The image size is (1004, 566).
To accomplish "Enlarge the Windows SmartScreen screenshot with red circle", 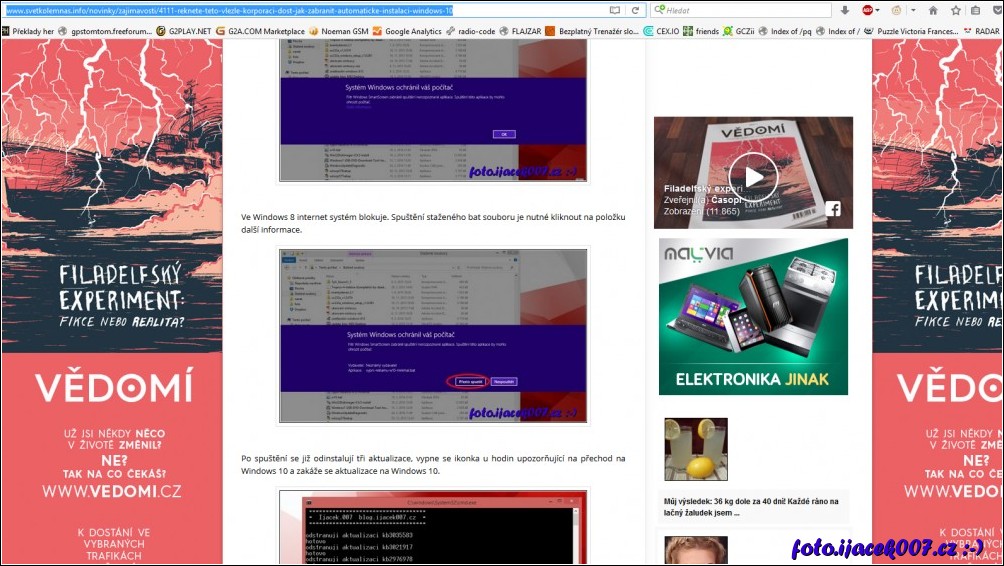I will tap(433, 335).
